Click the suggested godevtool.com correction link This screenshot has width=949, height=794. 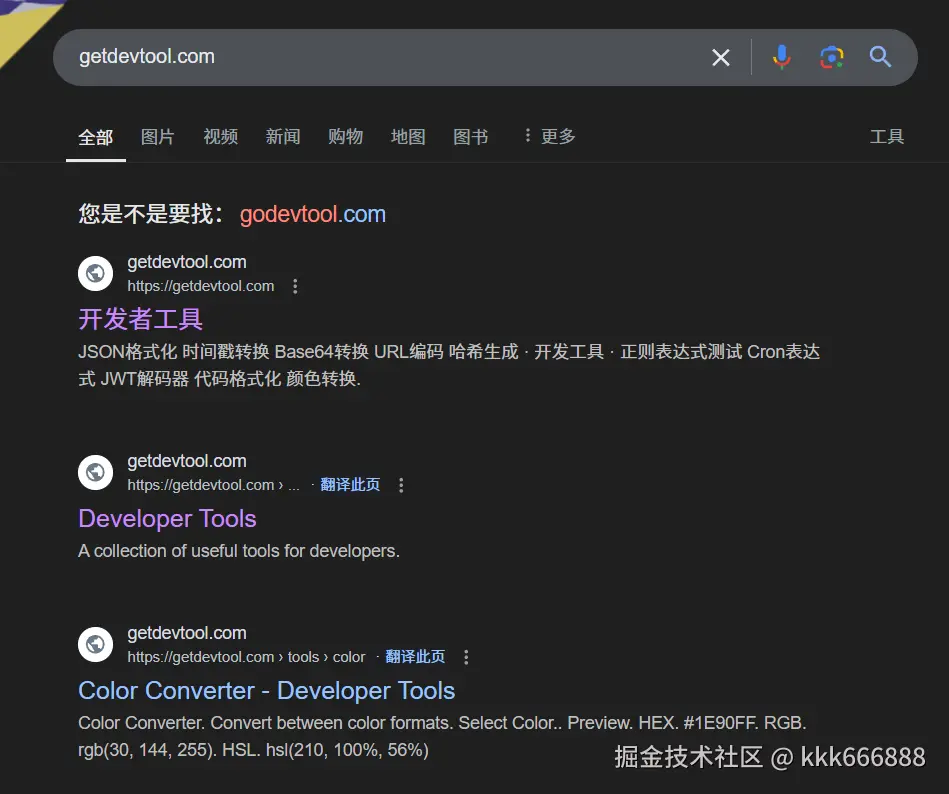tap(312, 214)
